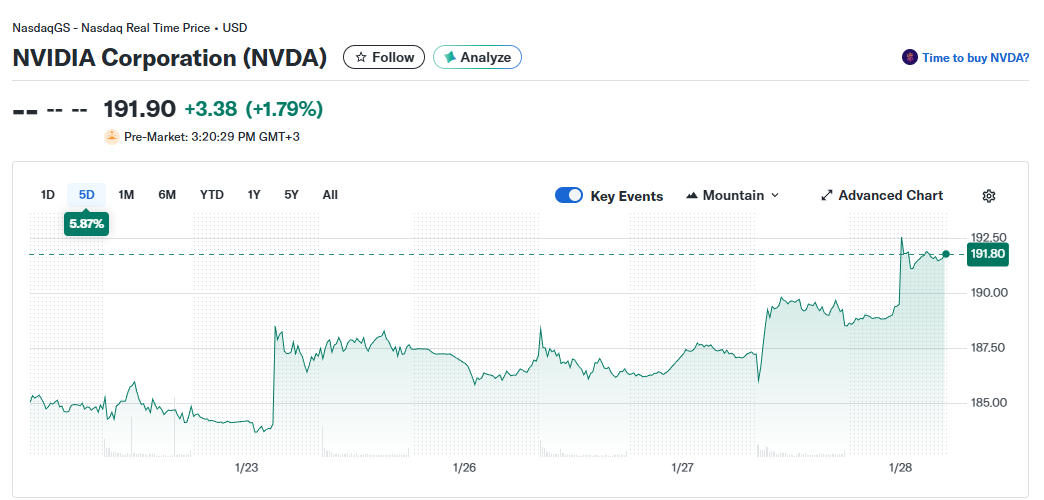The width and height of the screenshot is (1044, 500).
Task: Select the 1M time range
Action: point(126,195)
